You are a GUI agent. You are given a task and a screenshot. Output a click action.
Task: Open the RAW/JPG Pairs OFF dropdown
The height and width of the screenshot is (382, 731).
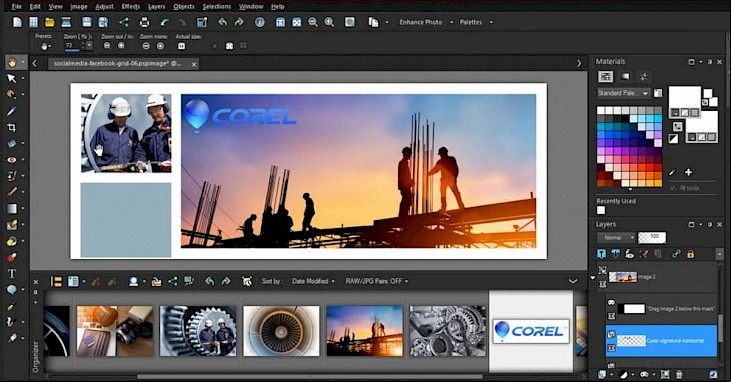tap(377, 281)
